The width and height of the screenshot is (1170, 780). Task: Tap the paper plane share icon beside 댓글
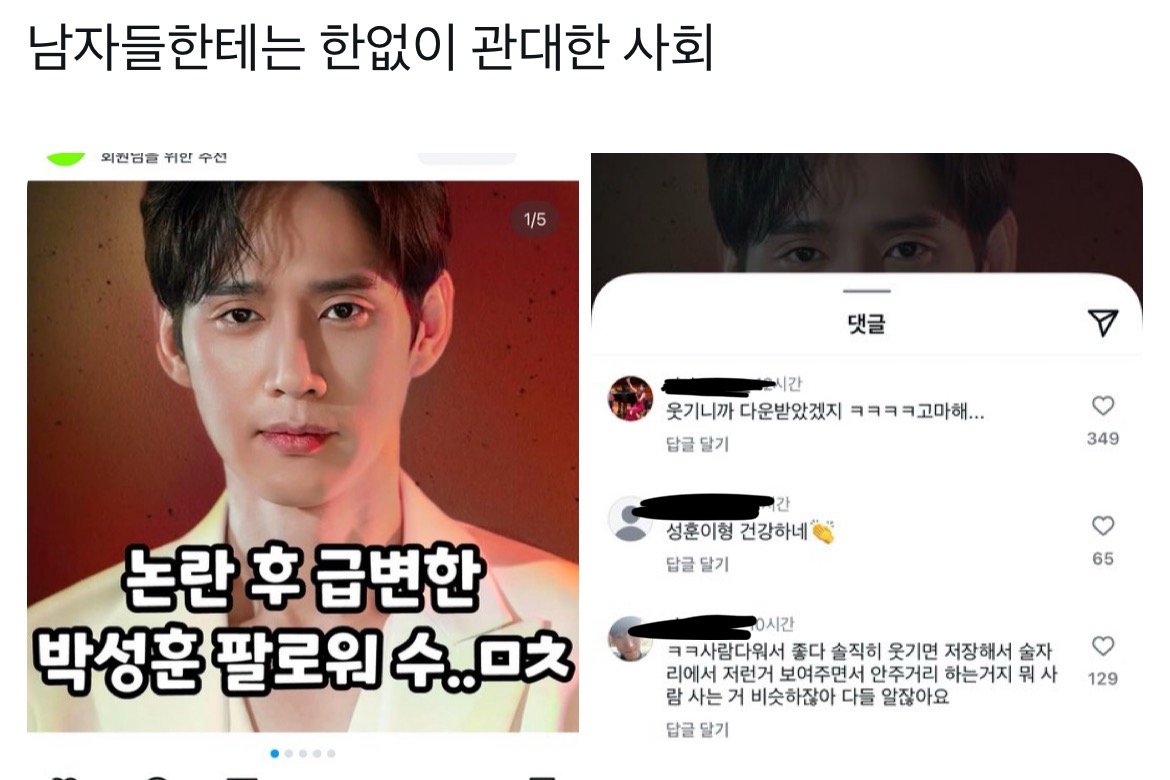coord(1102,322)
